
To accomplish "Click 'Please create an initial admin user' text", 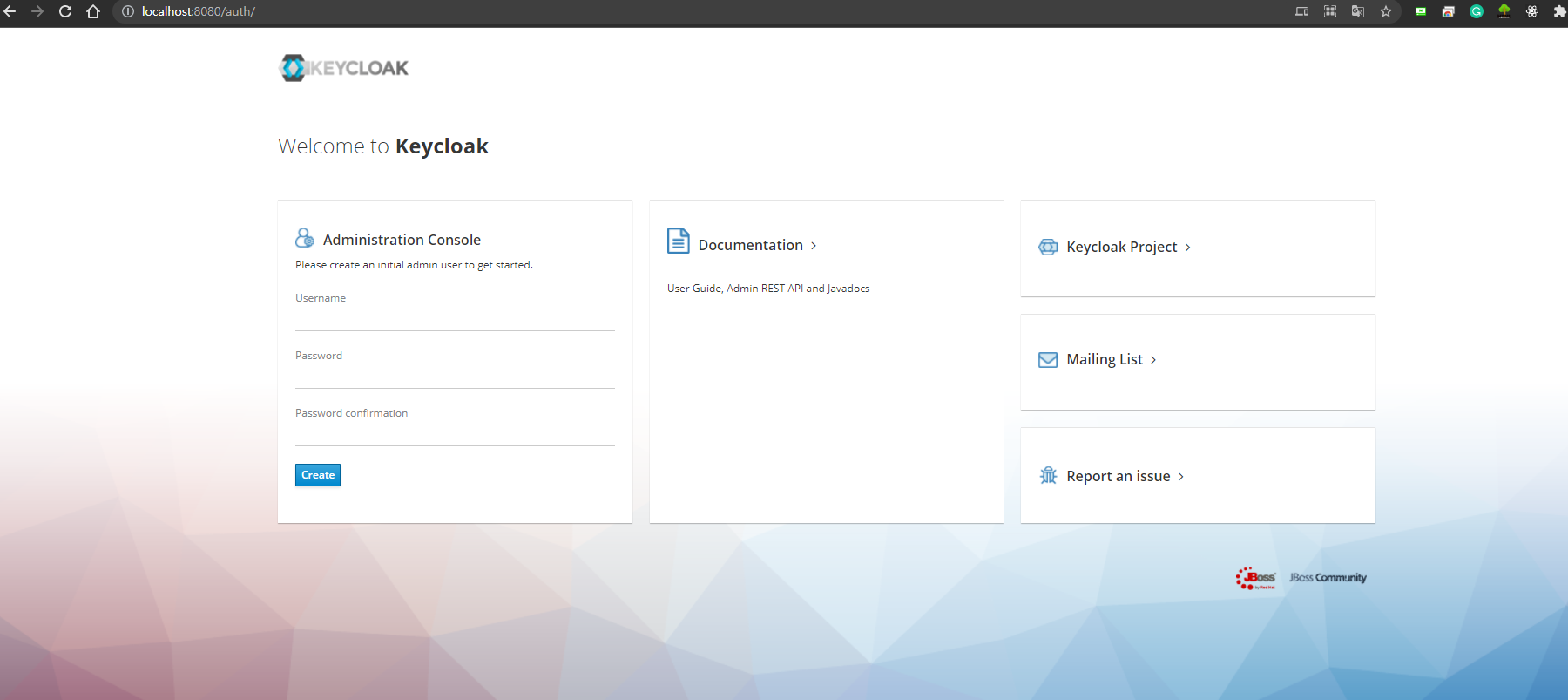I will point(414,265).
